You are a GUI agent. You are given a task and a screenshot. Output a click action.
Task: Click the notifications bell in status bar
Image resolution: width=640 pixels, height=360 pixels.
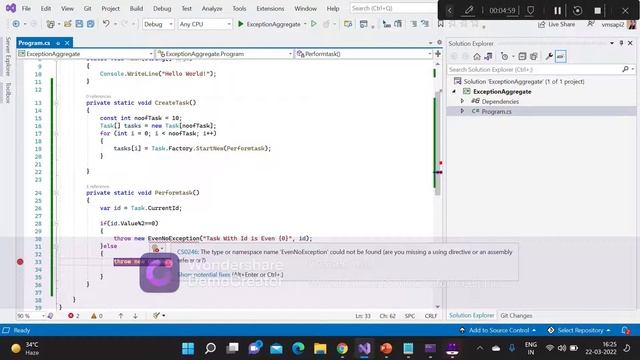pos(625,330)
